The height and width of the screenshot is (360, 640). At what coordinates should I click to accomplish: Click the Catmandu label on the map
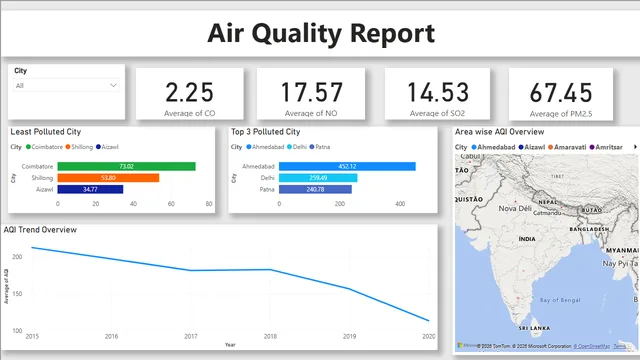547,213
